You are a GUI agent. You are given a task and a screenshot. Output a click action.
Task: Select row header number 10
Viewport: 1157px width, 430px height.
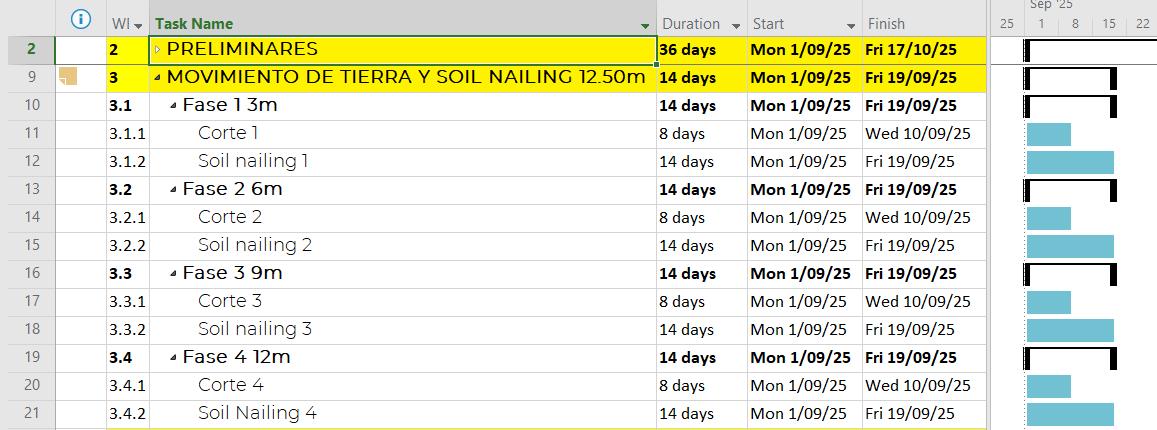click(32, 105)
